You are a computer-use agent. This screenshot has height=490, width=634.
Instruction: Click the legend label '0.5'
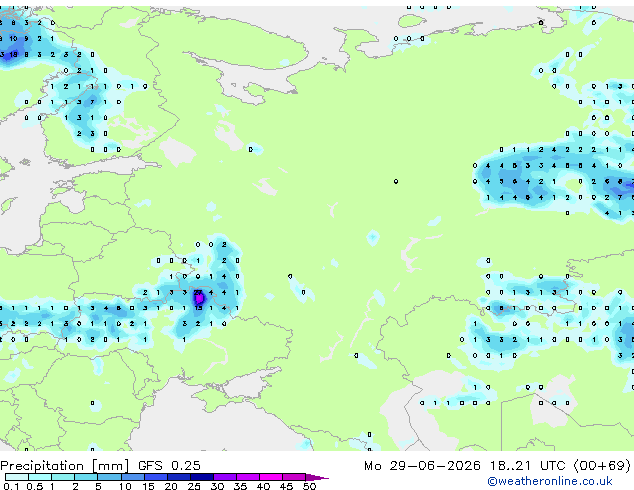coord(34,486)
